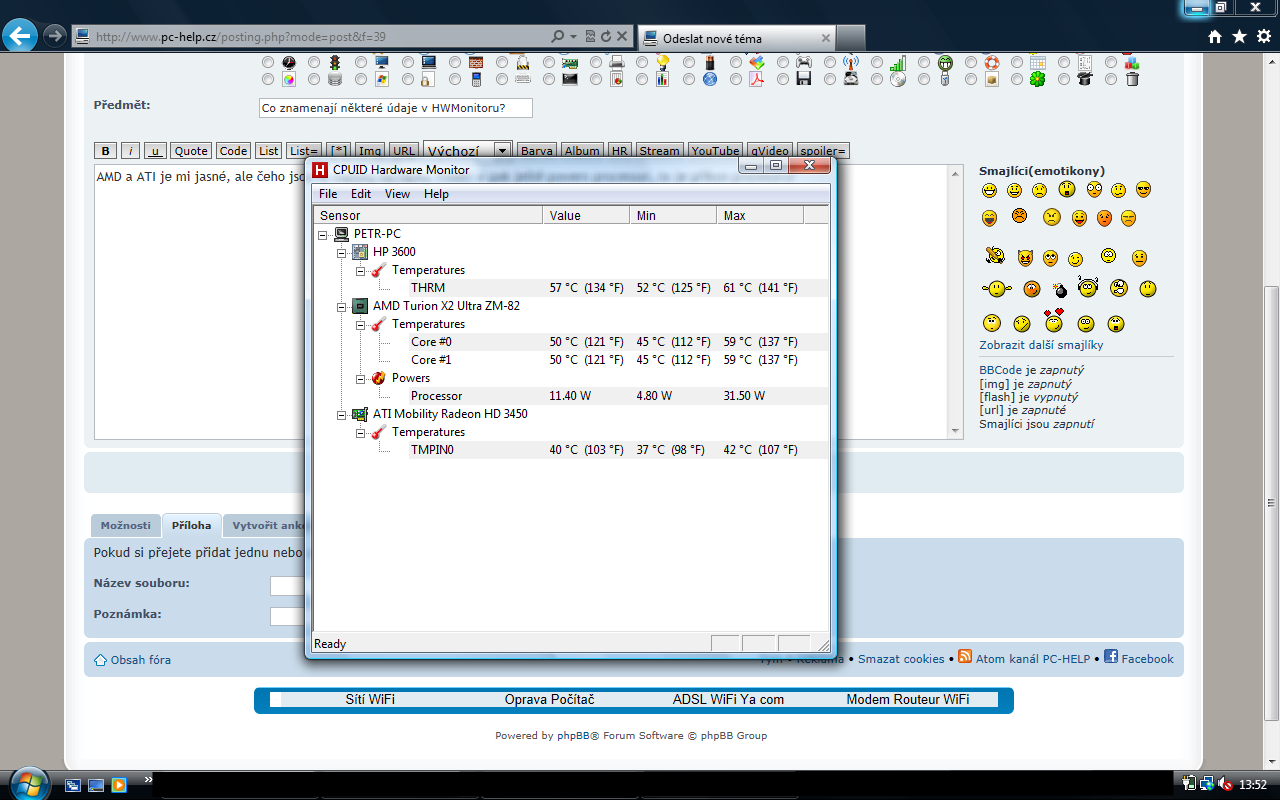Insert the tongue-out smiley
1280x800 pixels.
(1079, 218)
